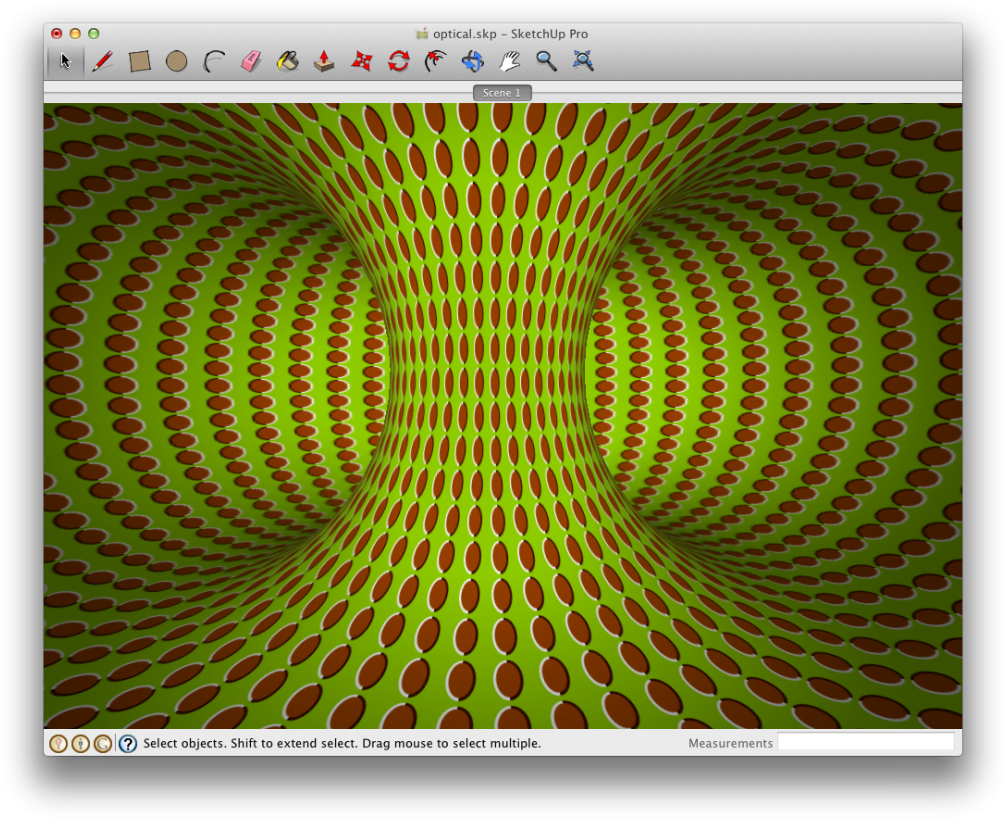The height and width of the screenshot is (819, 1005).
Task: Select the Pan hand tool
Action: click(507, 60)
